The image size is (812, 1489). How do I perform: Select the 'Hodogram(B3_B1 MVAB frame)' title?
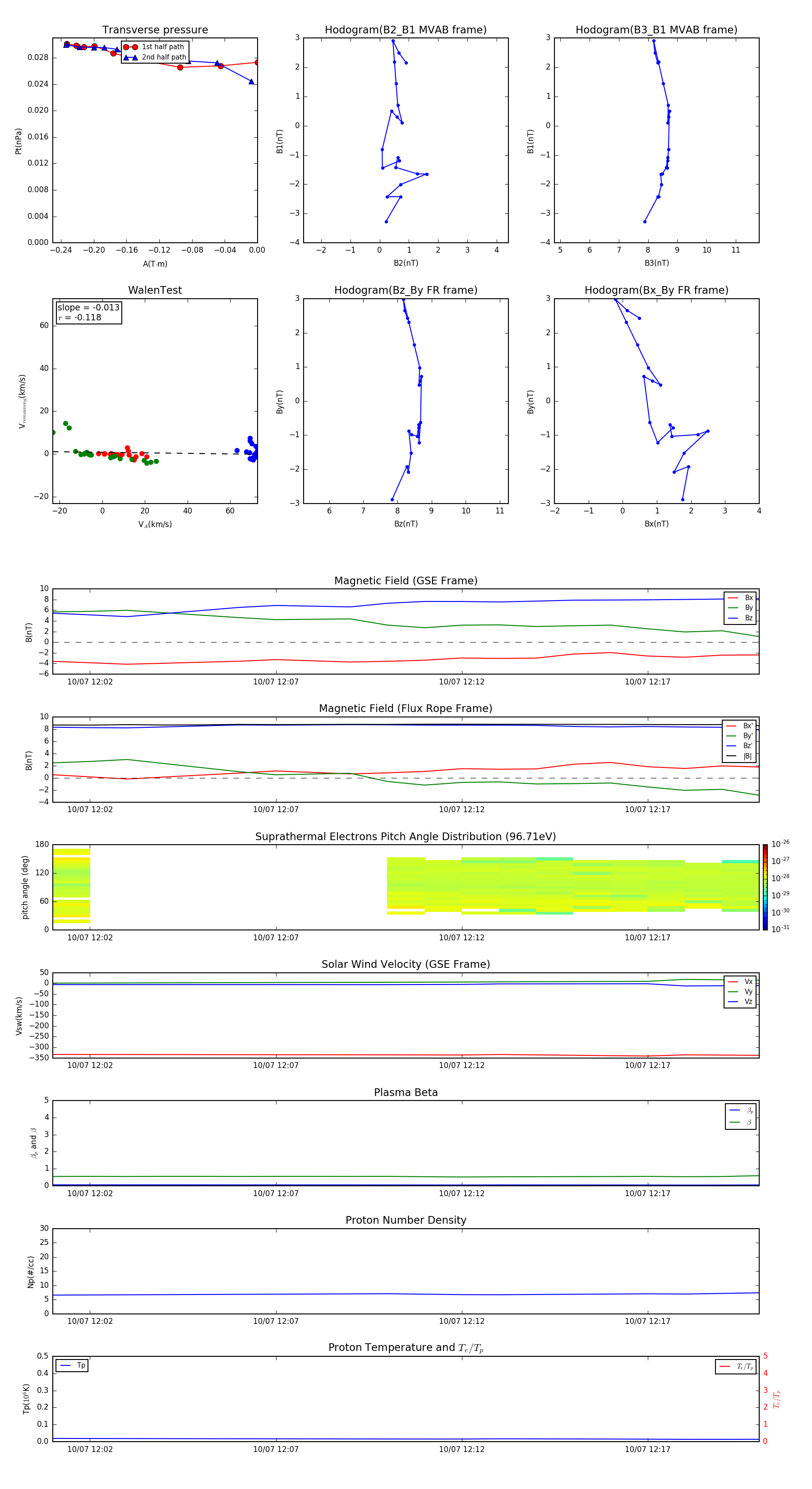[656, 30]
